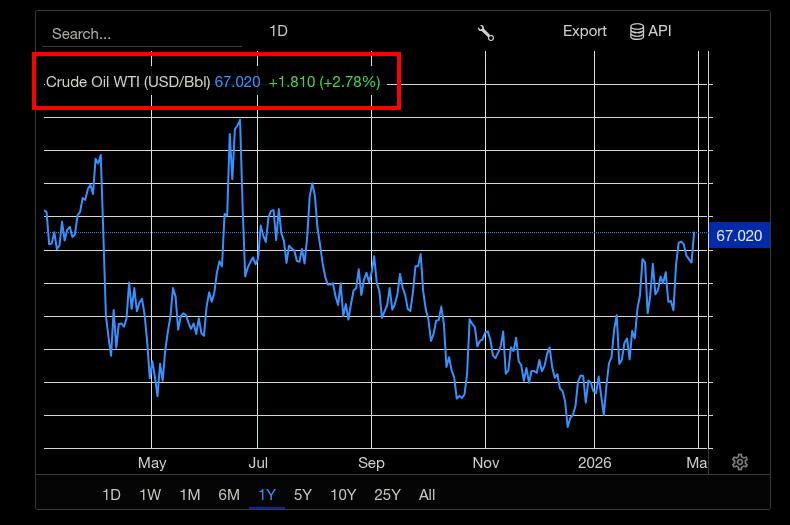Choose the 10Y time range

pos(343,495)
